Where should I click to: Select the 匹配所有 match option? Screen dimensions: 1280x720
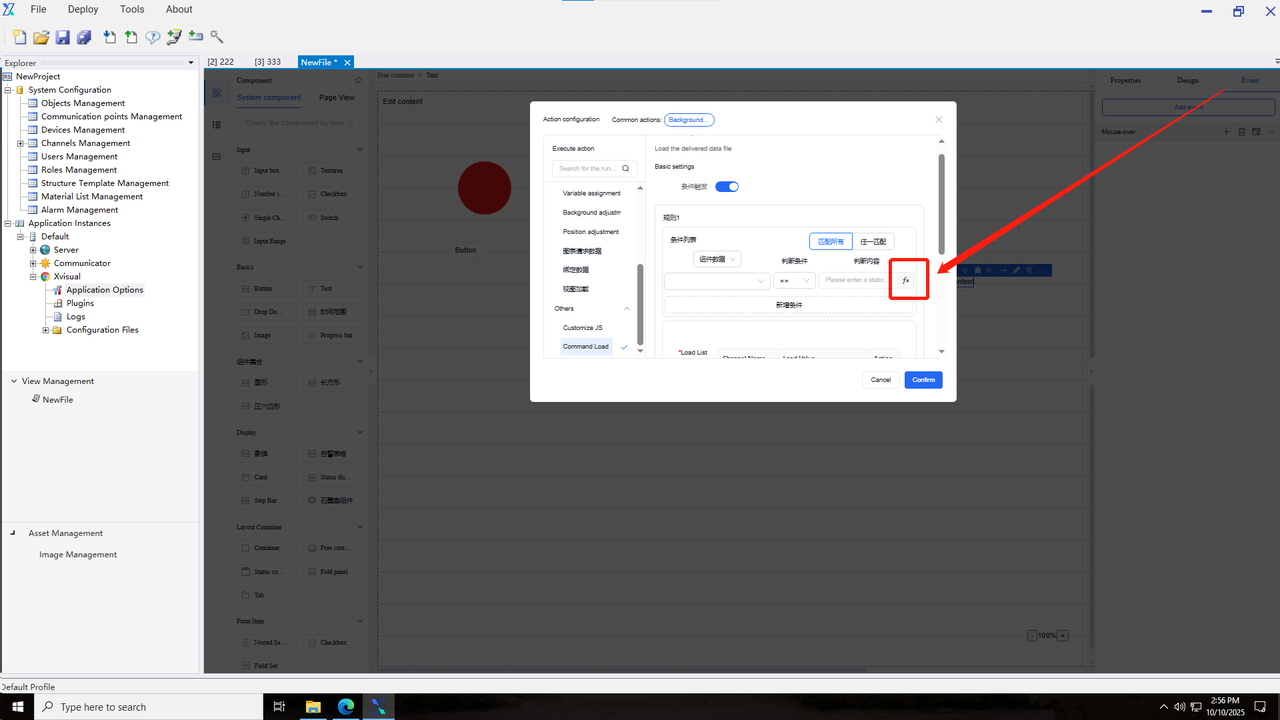tap(831, 241)
